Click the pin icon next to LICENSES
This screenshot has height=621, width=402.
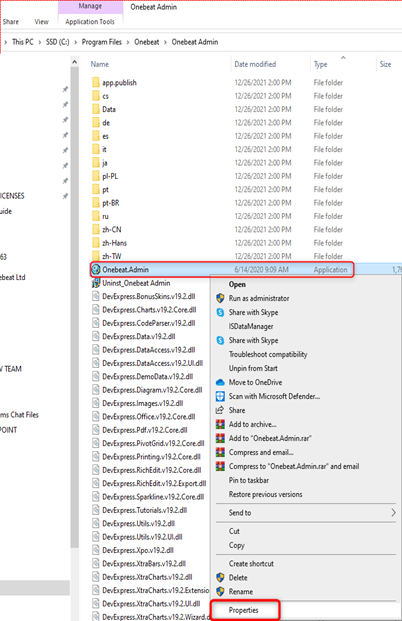point(65,196)
